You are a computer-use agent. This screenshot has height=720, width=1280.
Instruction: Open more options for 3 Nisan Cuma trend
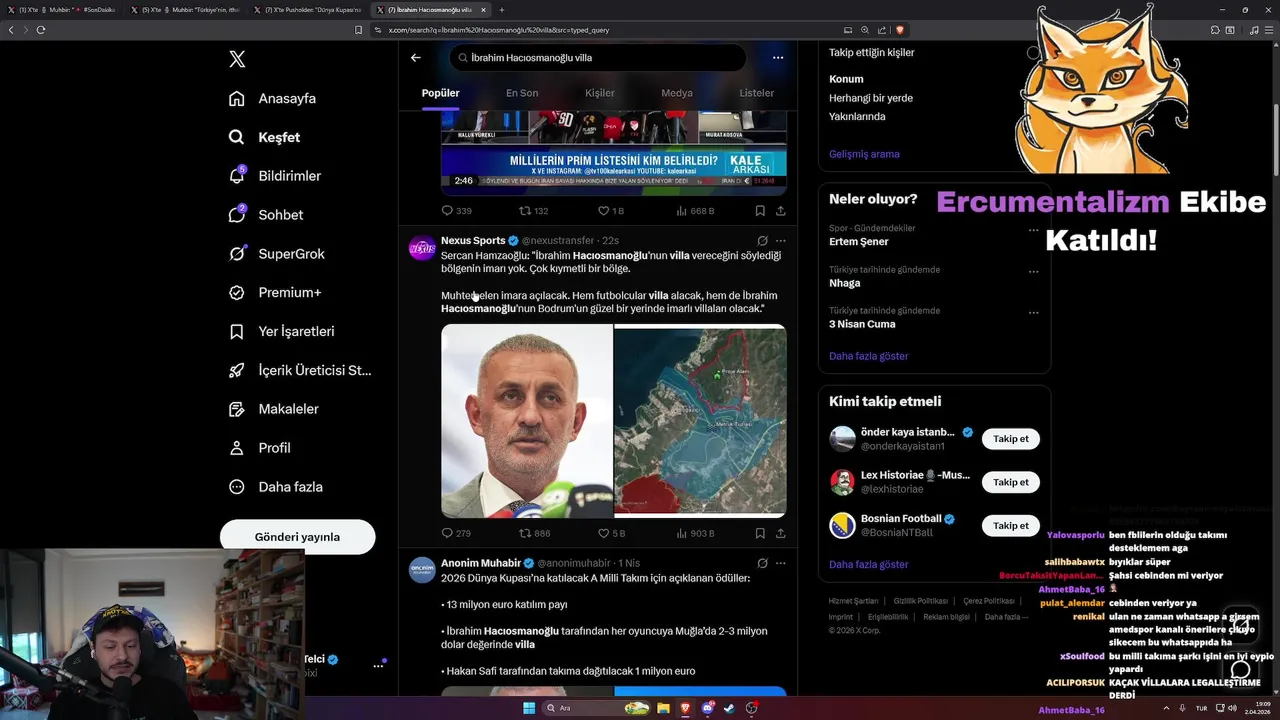(x=1034, y=313)
